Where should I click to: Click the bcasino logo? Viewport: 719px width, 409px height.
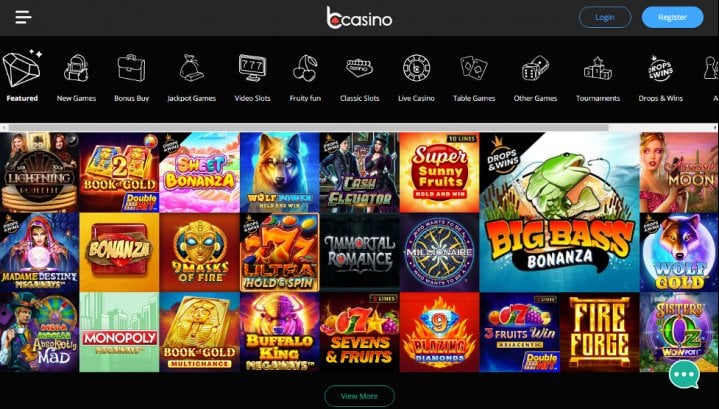(x=359, y=17)
